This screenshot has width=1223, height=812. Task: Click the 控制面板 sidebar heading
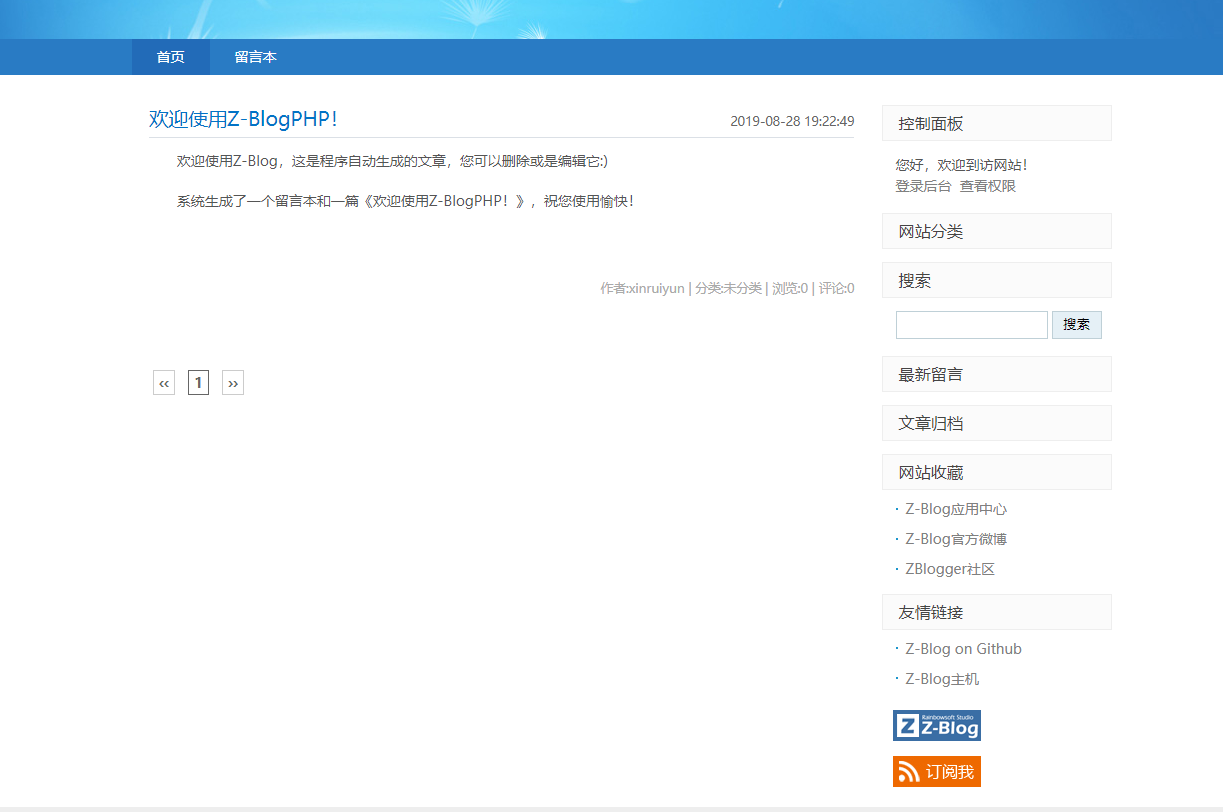[997, 123]
